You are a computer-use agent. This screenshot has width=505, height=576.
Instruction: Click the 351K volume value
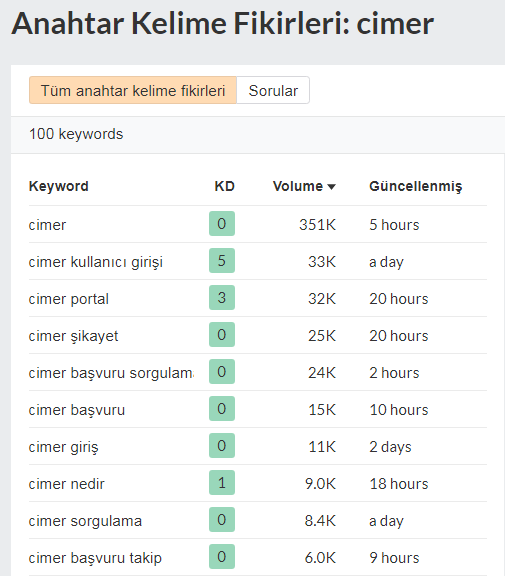[317, 225]
